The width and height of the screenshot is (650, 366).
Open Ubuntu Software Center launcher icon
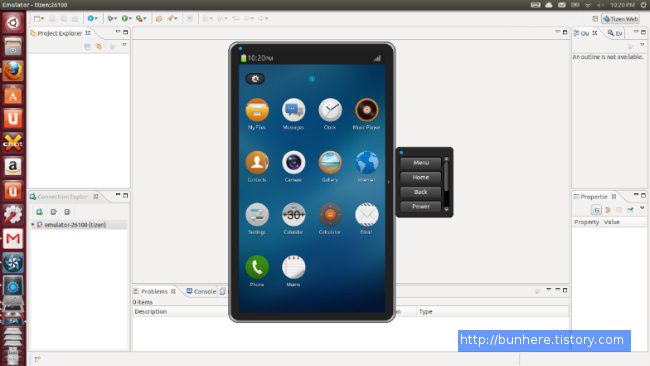point(13,95)
